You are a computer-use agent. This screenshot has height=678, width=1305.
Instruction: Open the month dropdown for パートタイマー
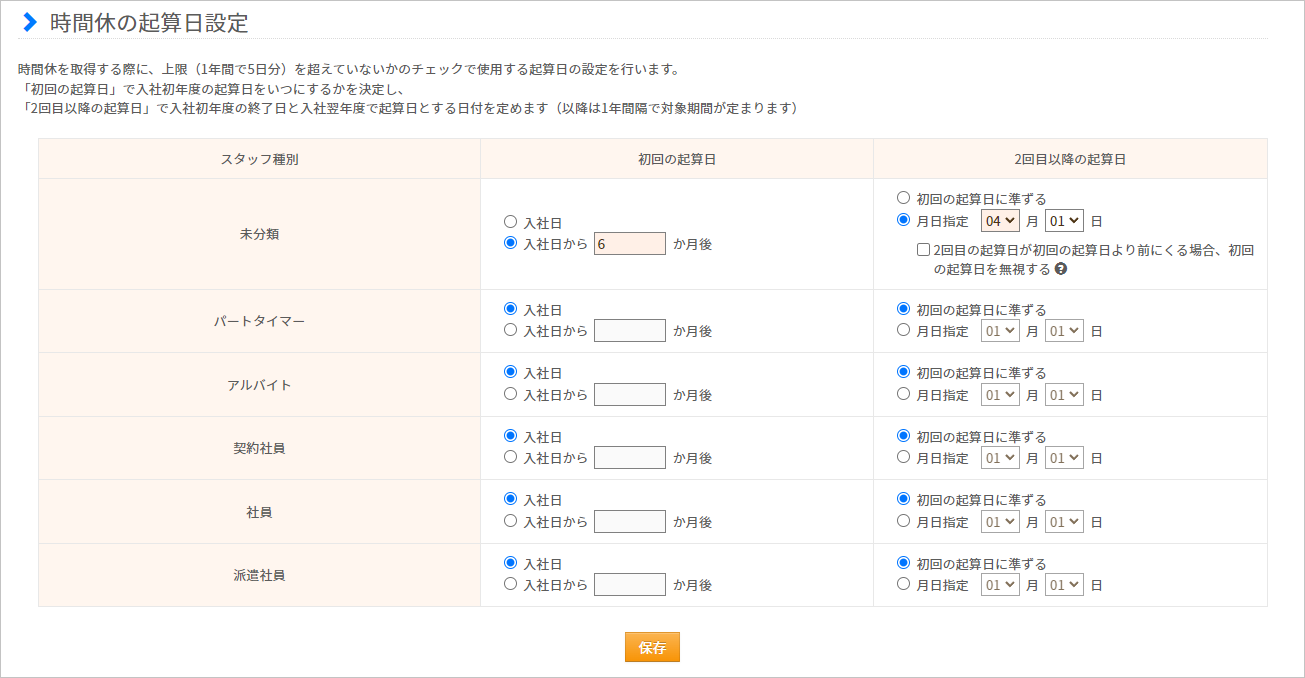[x=1000, y=330]
